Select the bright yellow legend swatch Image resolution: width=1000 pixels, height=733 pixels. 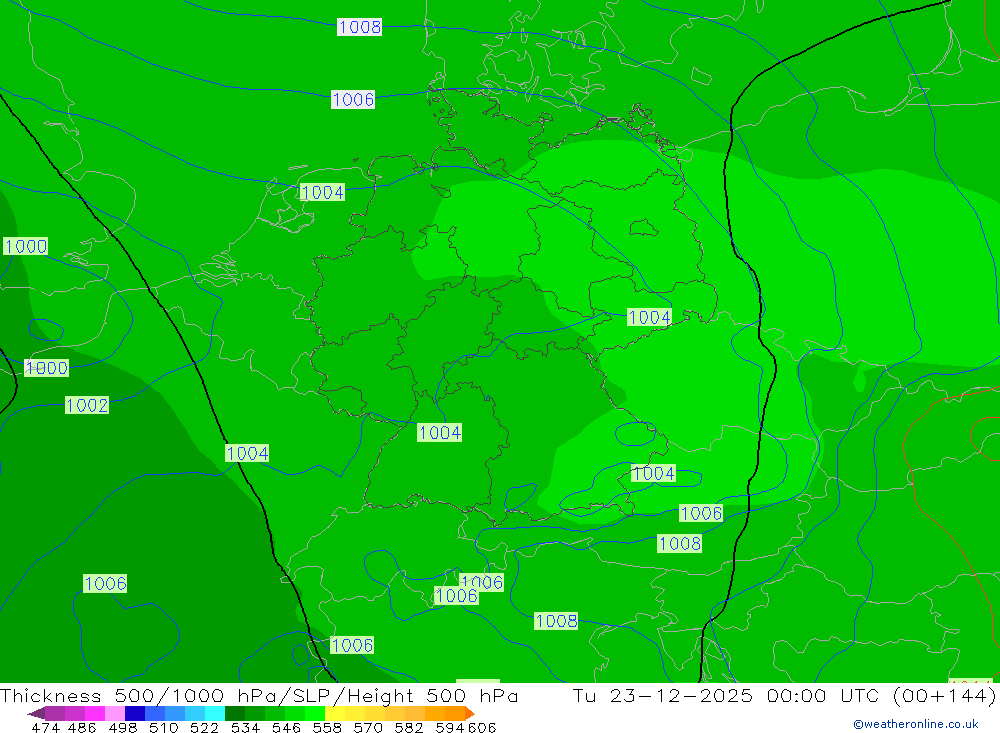coord(335,713)
